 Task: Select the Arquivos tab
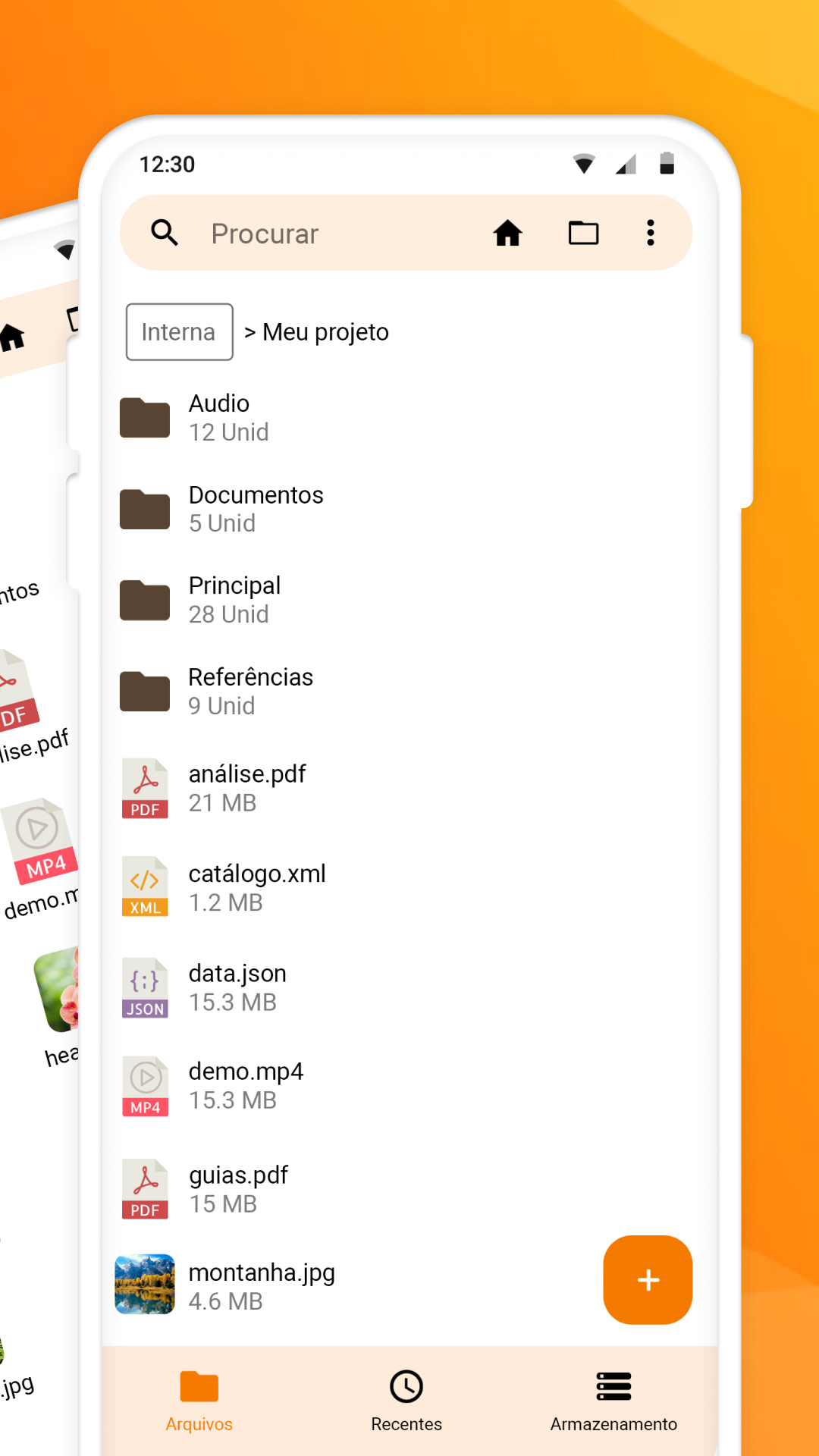tap(199, 1401)
